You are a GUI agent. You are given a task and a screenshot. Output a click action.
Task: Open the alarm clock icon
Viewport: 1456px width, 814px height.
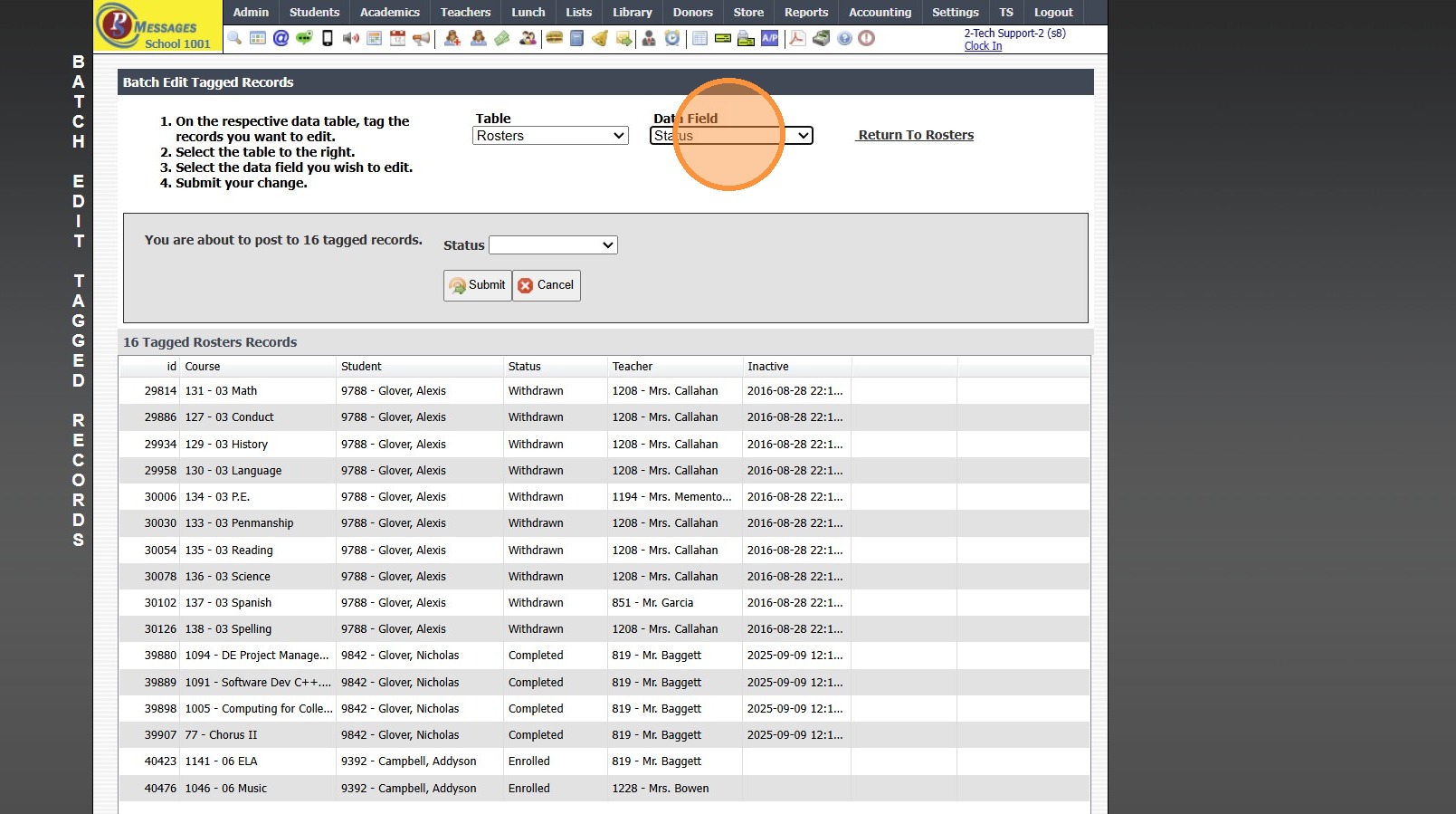pyautogui.click(x=672, y=38)
